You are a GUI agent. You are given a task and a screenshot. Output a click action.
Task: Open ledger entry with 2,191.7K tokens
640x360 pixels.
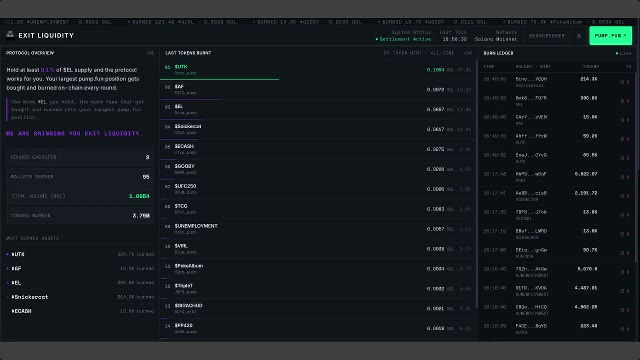point(558,196)
